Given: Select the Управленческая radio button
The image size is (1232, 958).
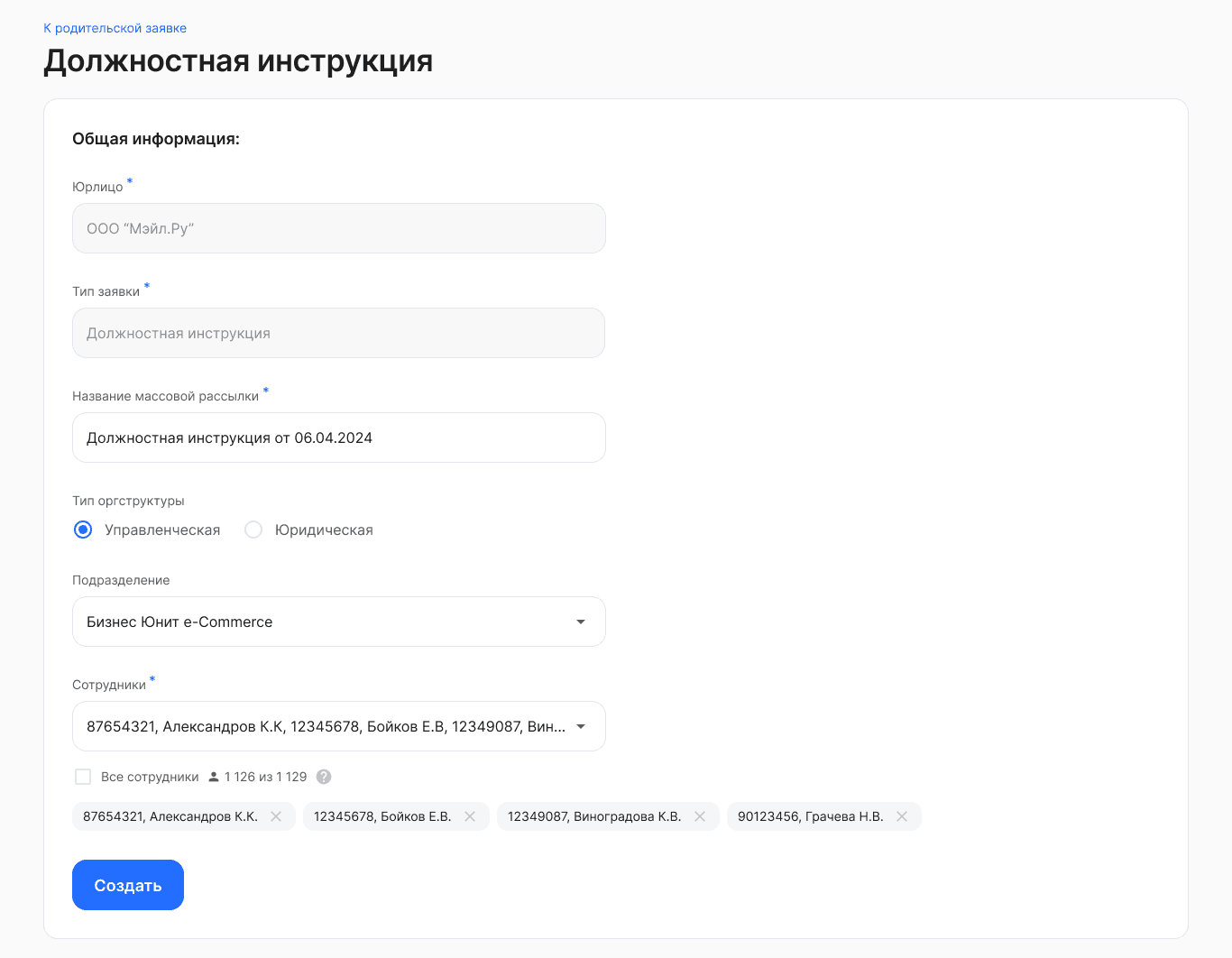Looking at the screenshot, I should 83,530.
